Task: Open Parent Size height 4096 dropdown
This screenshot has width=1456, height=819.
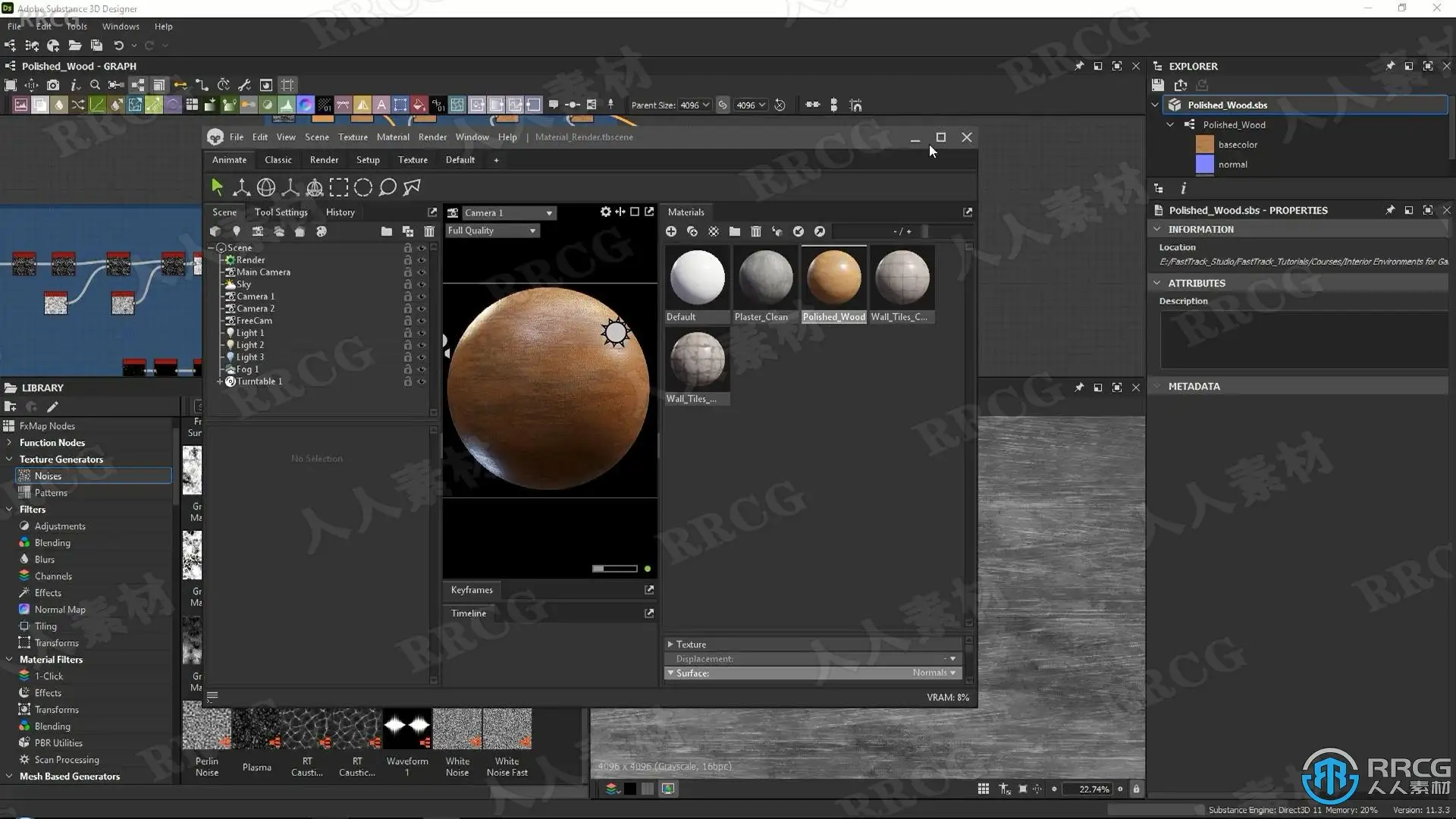Action: pyautogui.click(x=751, y=105)
